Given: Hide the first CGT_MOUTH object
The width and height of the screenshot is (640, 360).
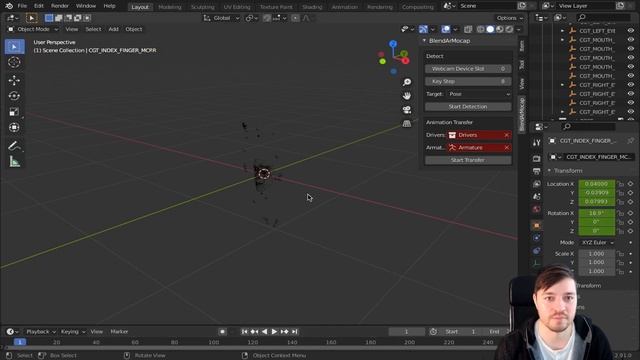Looking at the screenshot, I should pyautogui.click(x=631, y=40).
